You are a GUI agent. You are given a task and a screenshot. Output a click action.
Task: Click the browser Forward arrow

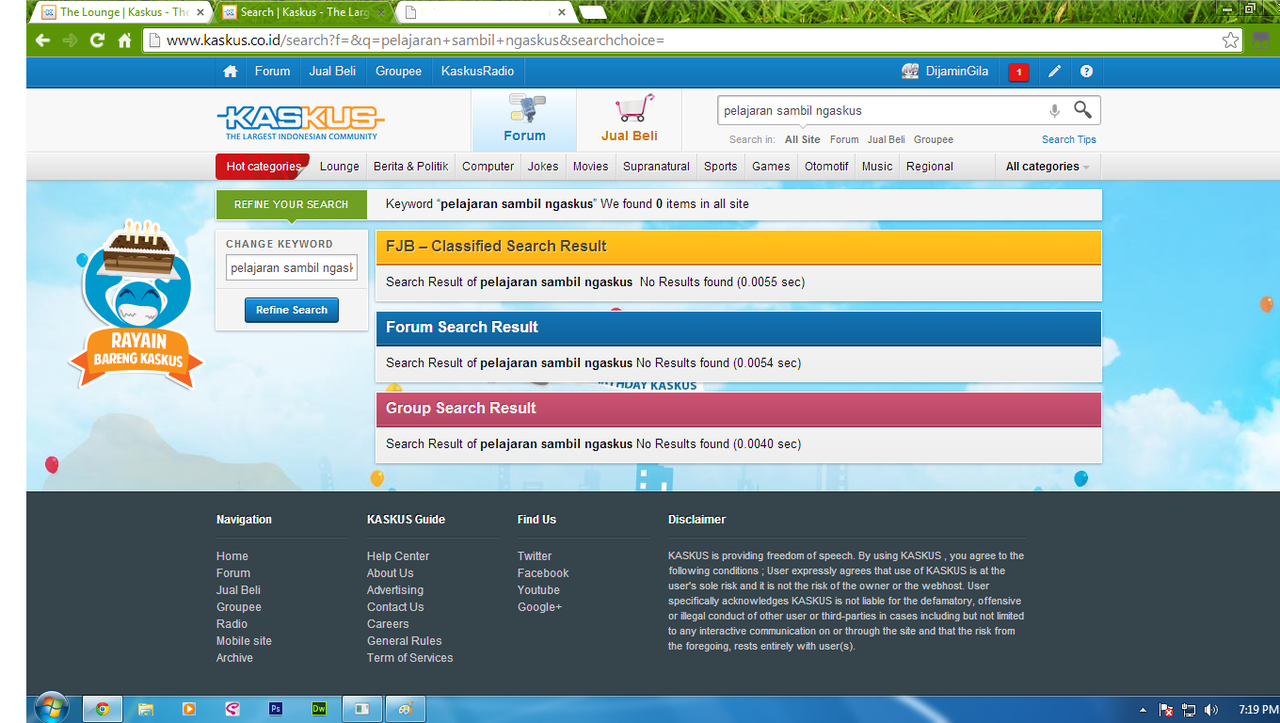(x=70, y=40)
